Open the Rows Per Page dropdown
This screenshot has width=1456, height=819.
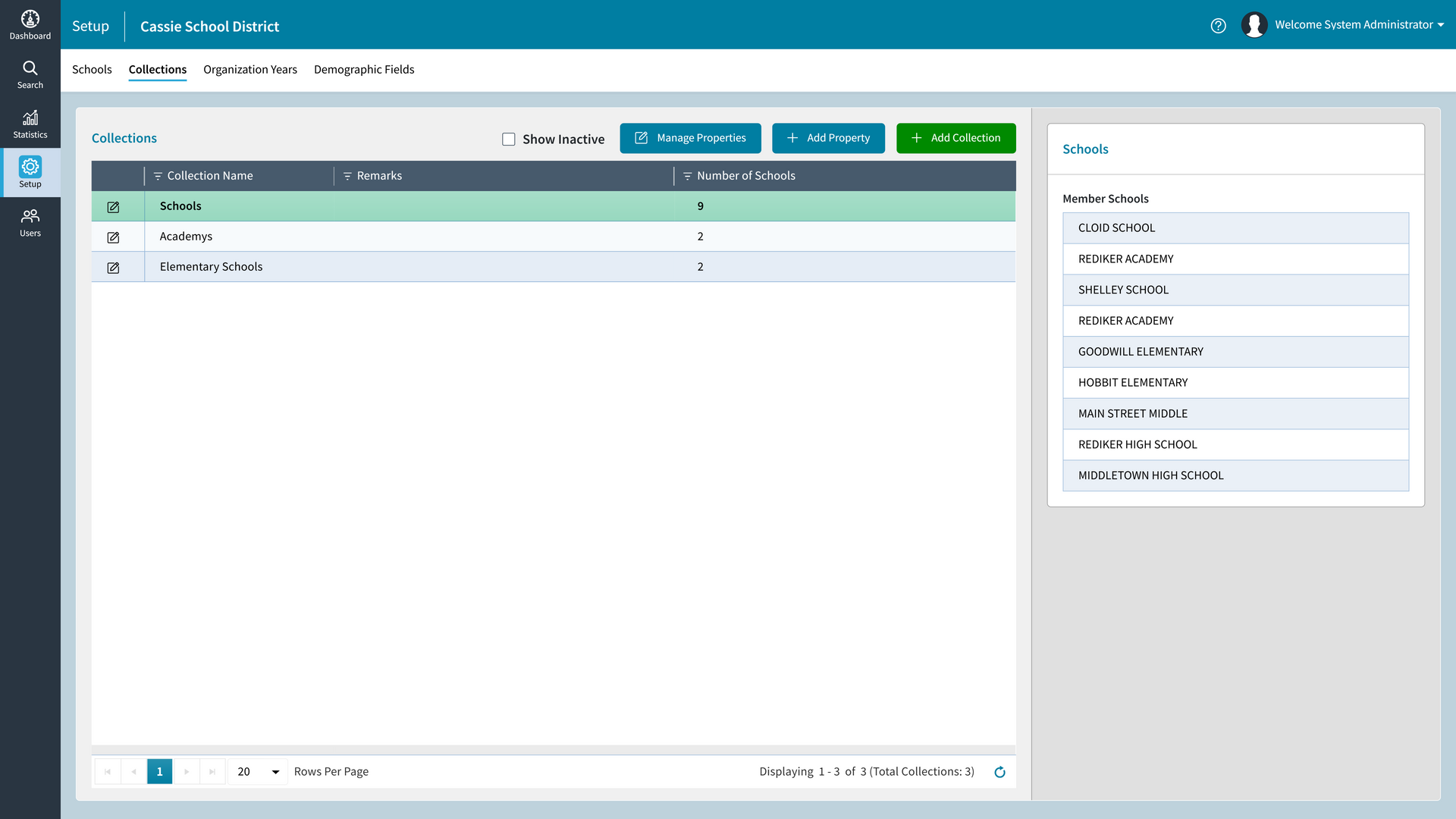coord(257,771)
